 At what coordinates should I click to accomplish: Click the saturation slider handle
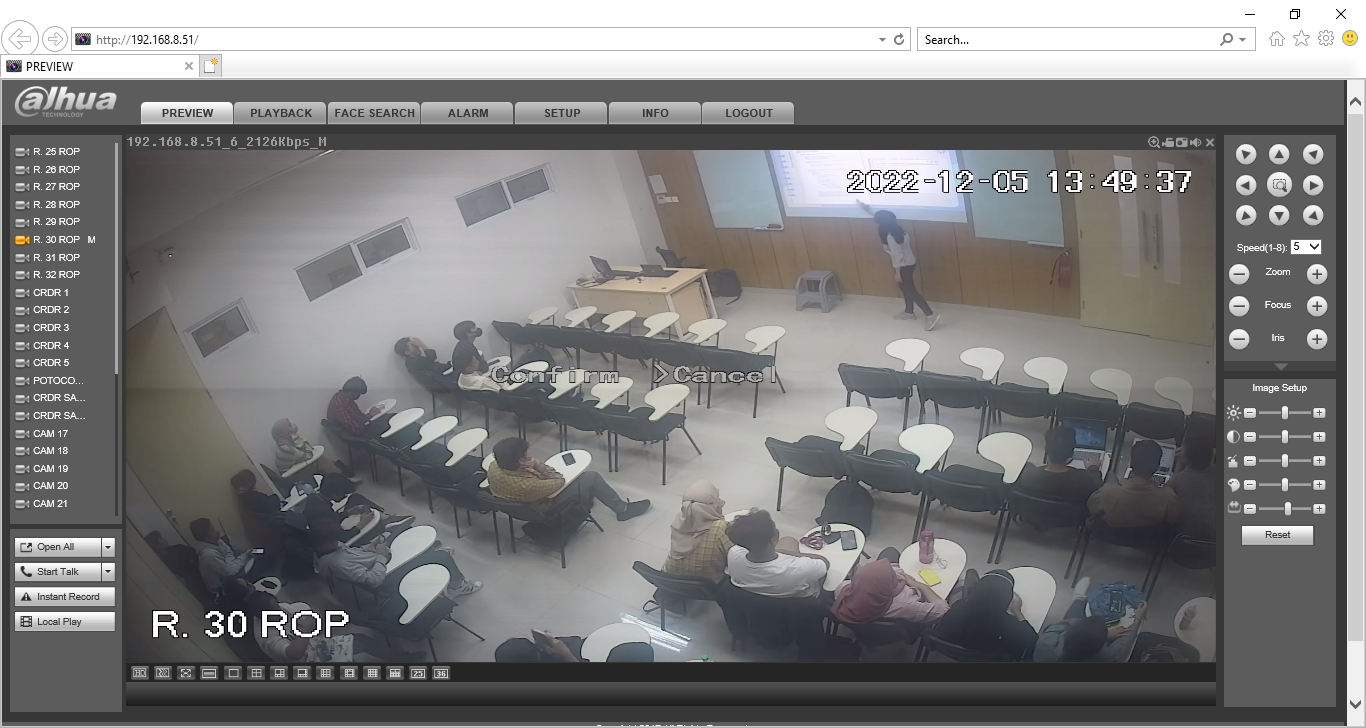(1285, 461)
